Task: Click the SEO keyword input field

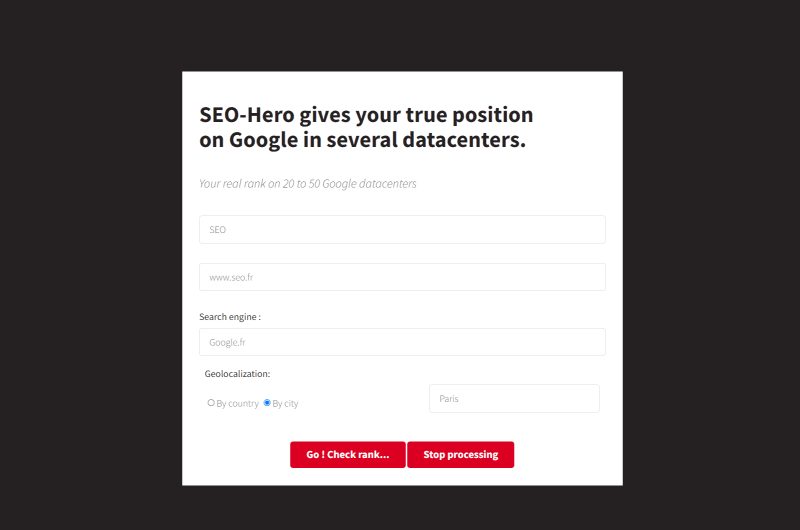Action: [x=402, y=230]
